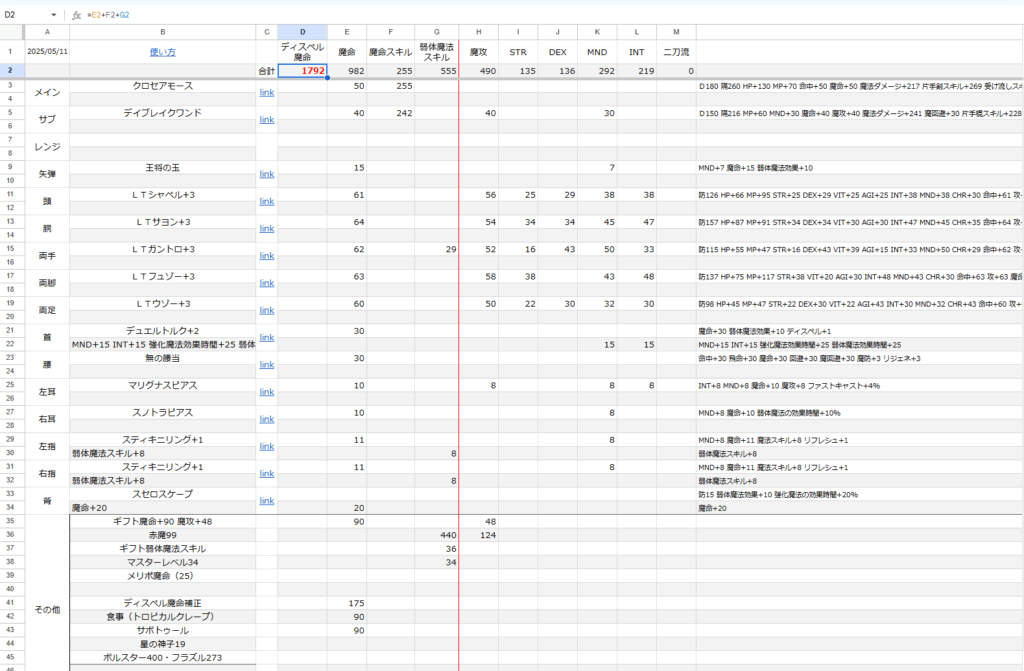The width and height of the screenshot is (1024, 671).
Task: Open the link for スノトラピアス
Action: click(x=266, y=419)
